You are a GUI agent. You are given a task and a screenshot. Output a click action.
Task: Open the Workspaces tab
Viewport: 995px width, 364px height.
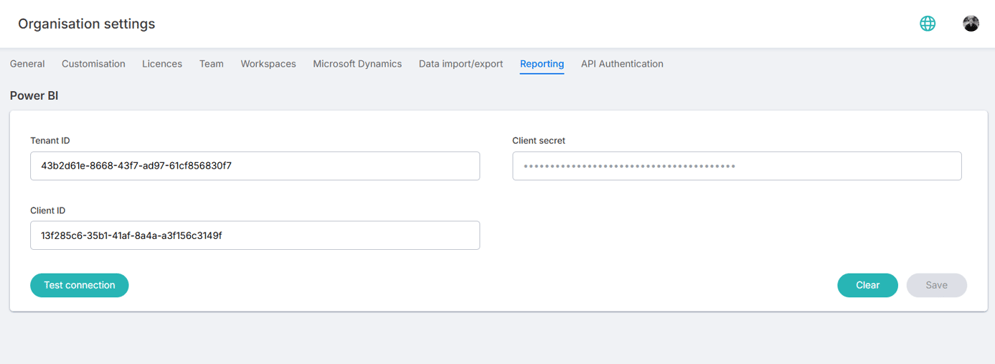pos(268,64)
